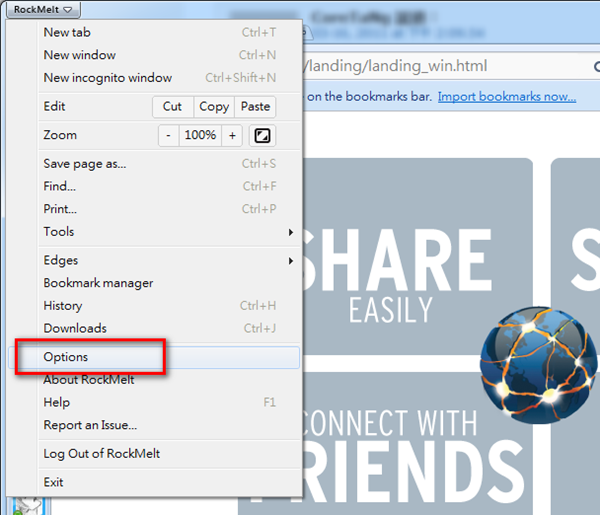Click the RockMelt globe logo
The image size is (600, 515).
(538, 365)
